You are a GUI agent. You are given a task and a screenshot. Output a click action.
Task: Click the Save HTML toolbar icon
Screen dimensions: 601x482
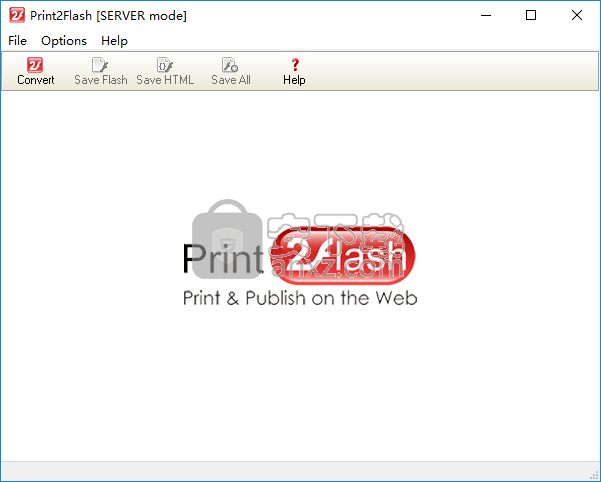pos(165,65)
